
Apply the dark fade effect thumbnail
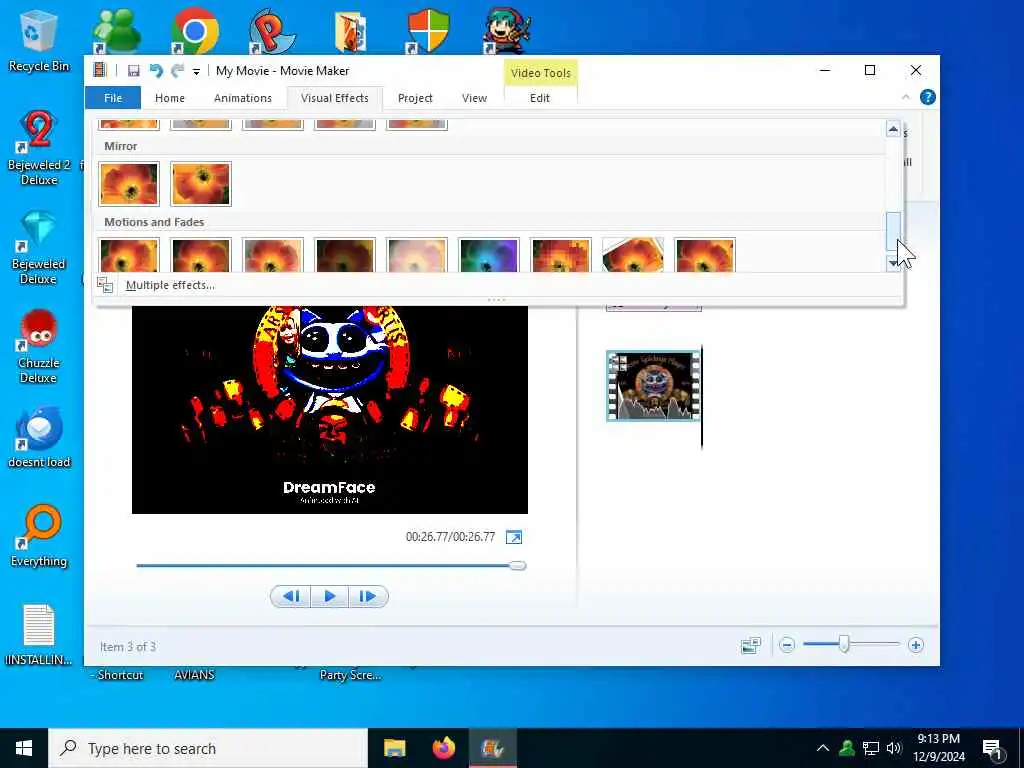click(345, 255)
